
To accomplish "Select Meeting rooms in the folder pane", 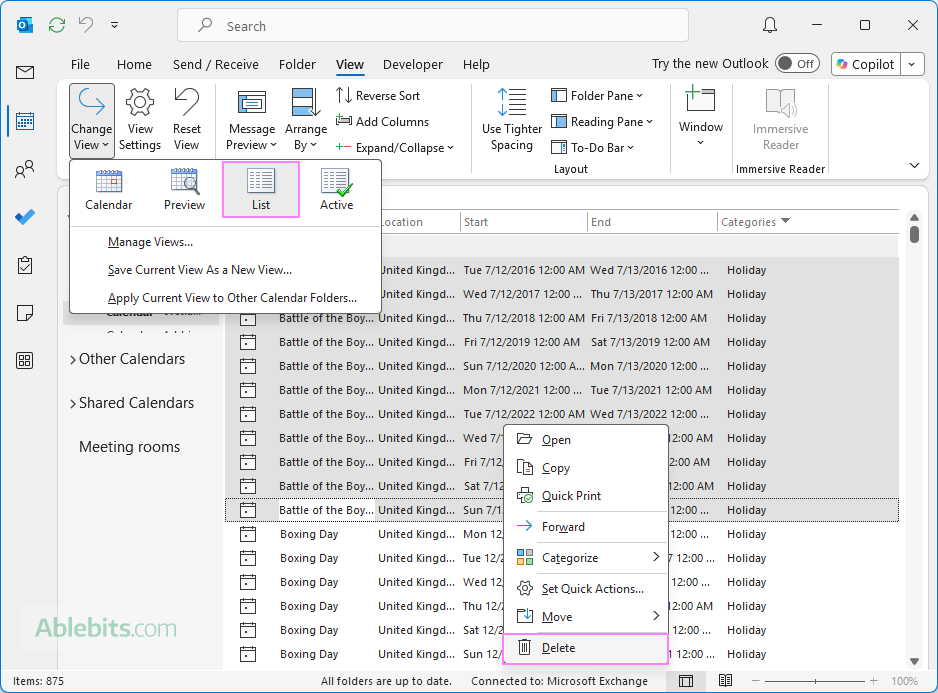I will coord(129,447).
